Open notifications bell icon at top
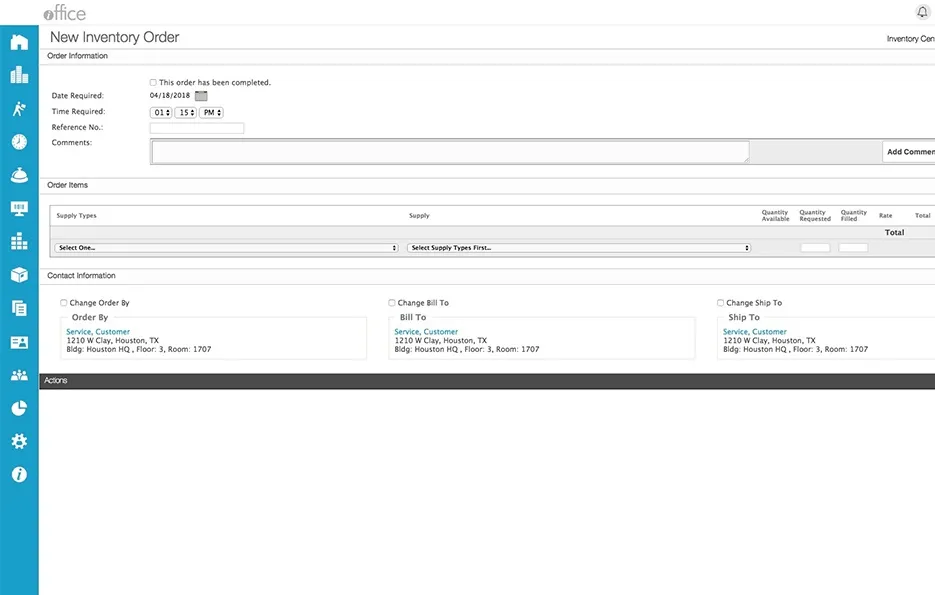 pyautogui.click(x=922, y=12)
